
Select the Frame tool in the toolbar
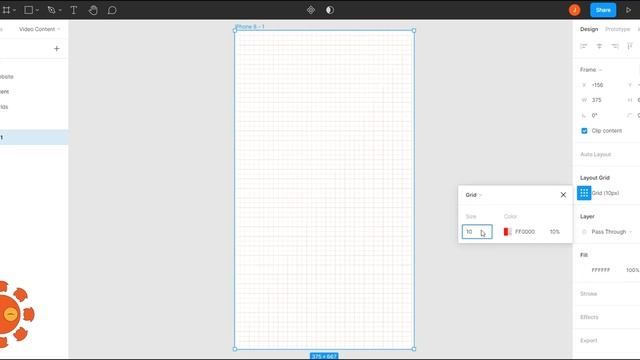[6, 10]
